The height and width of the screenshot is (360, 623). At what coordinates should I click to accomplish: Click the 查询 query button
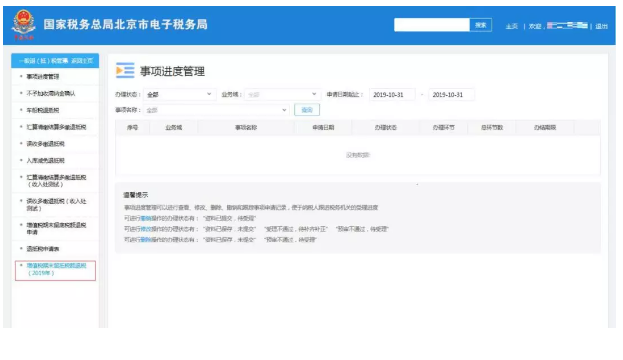pyautogui.click(x=307, y=110)
